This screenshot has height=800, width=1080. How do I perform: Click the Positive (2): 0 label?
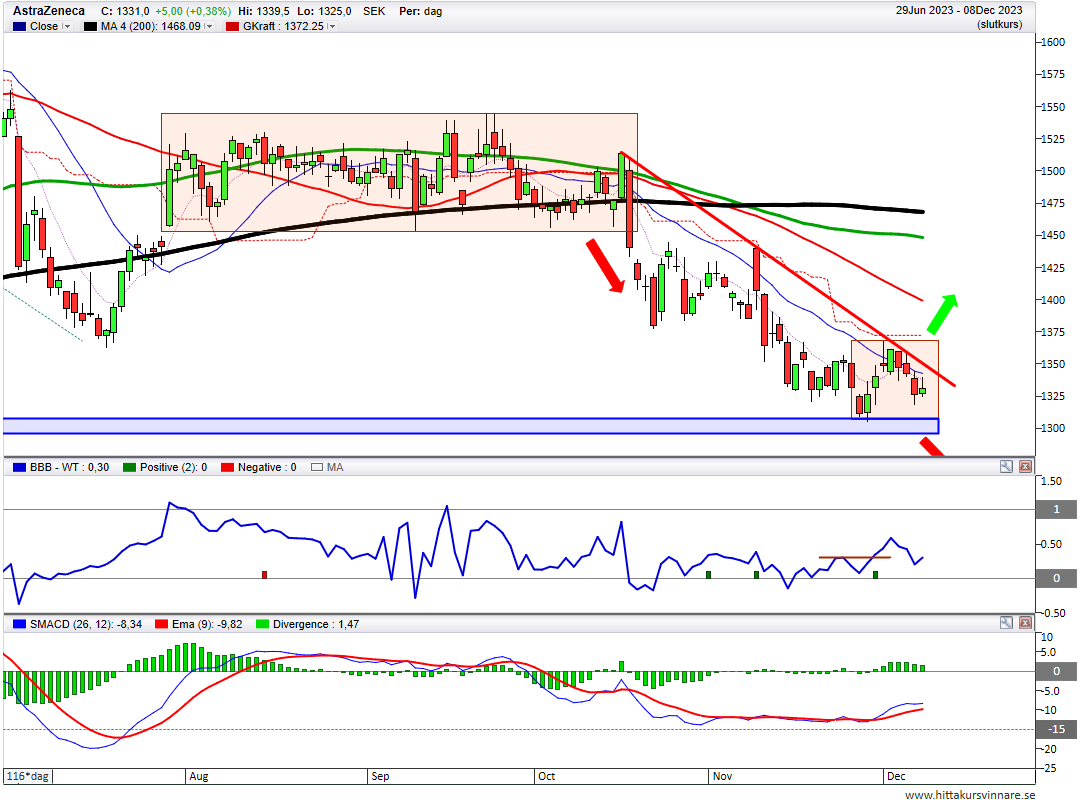tap(174, 467)
